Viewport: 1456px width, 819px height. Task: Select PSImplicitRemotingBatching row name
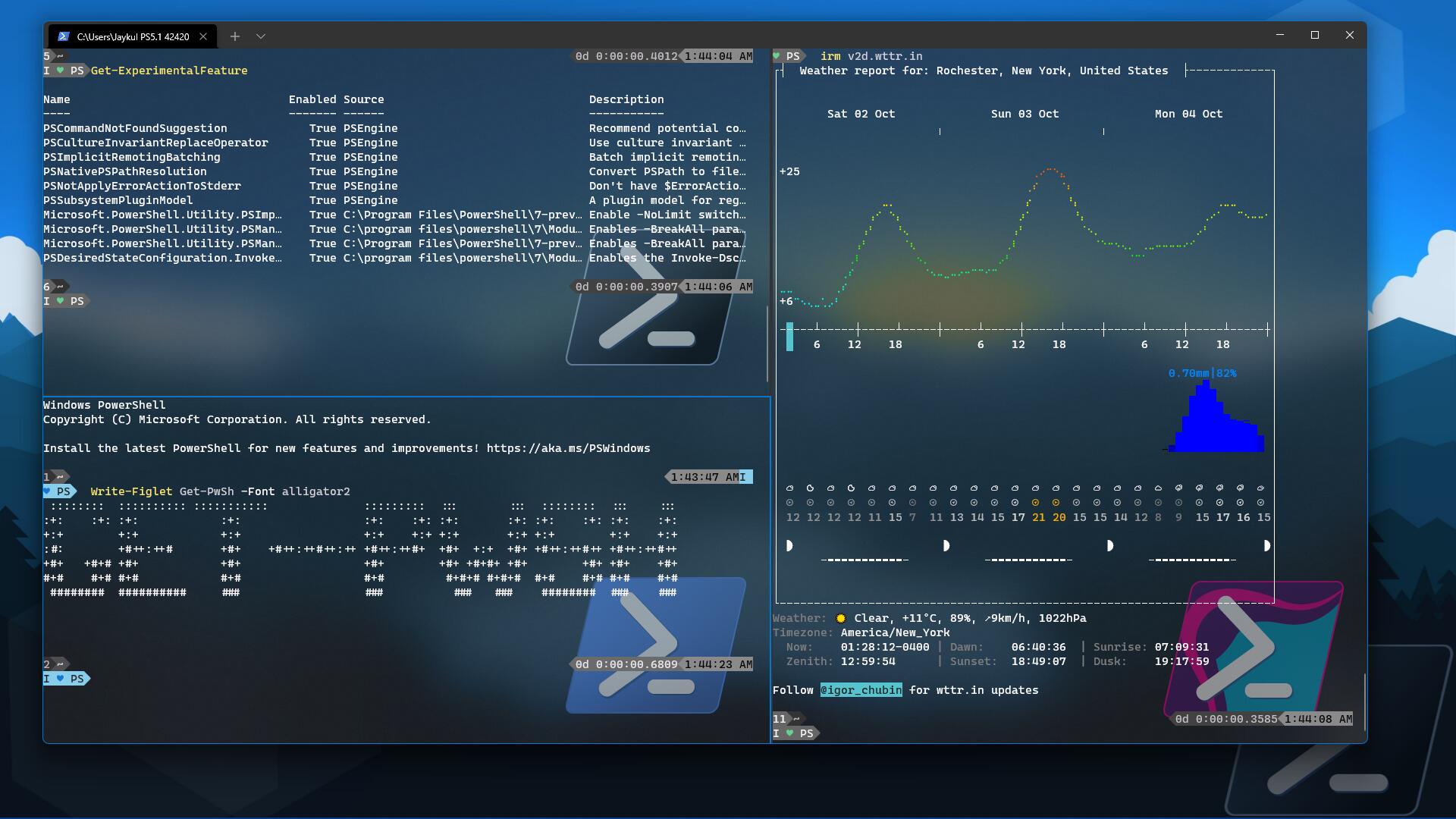coord(132,157)
